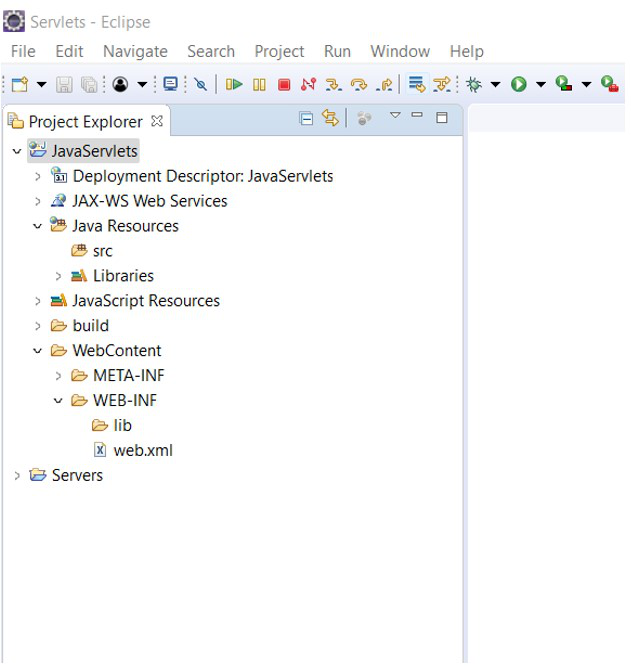The image size is (631, 668).
Task: Expand the META-INF folder node
Action: [x=58, y=376]
